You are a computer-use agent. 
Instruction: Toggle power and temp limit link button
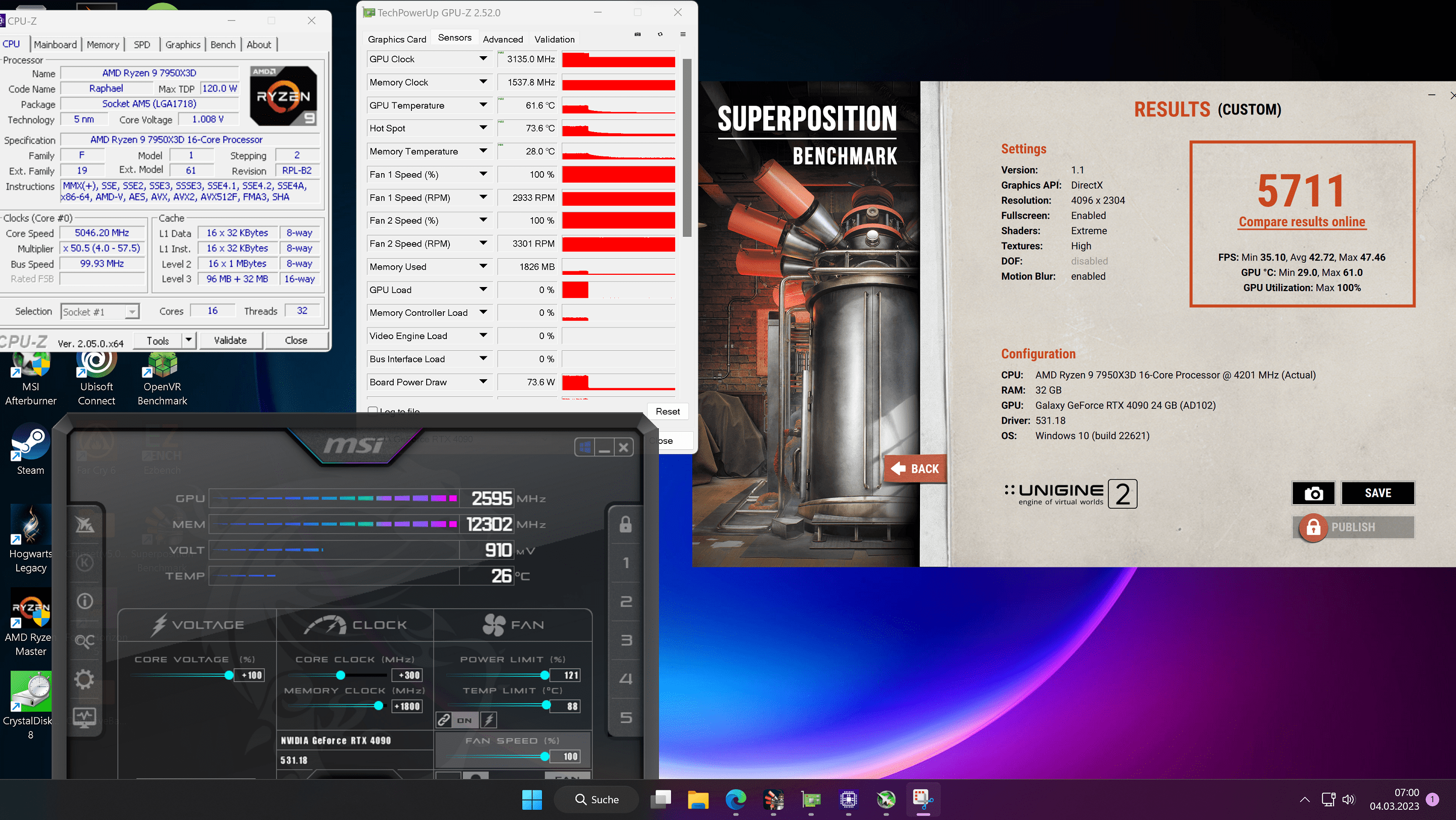(x=444, y=720)
